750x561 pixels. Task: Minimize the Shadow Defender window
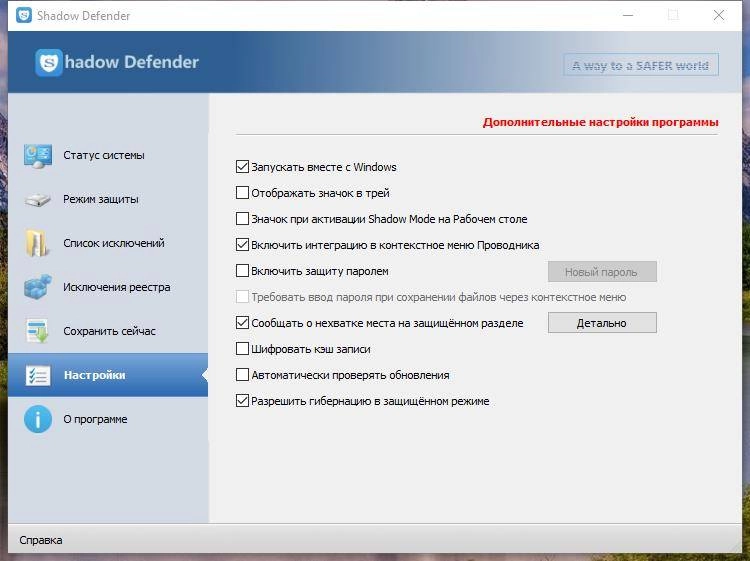click(628, 15)
